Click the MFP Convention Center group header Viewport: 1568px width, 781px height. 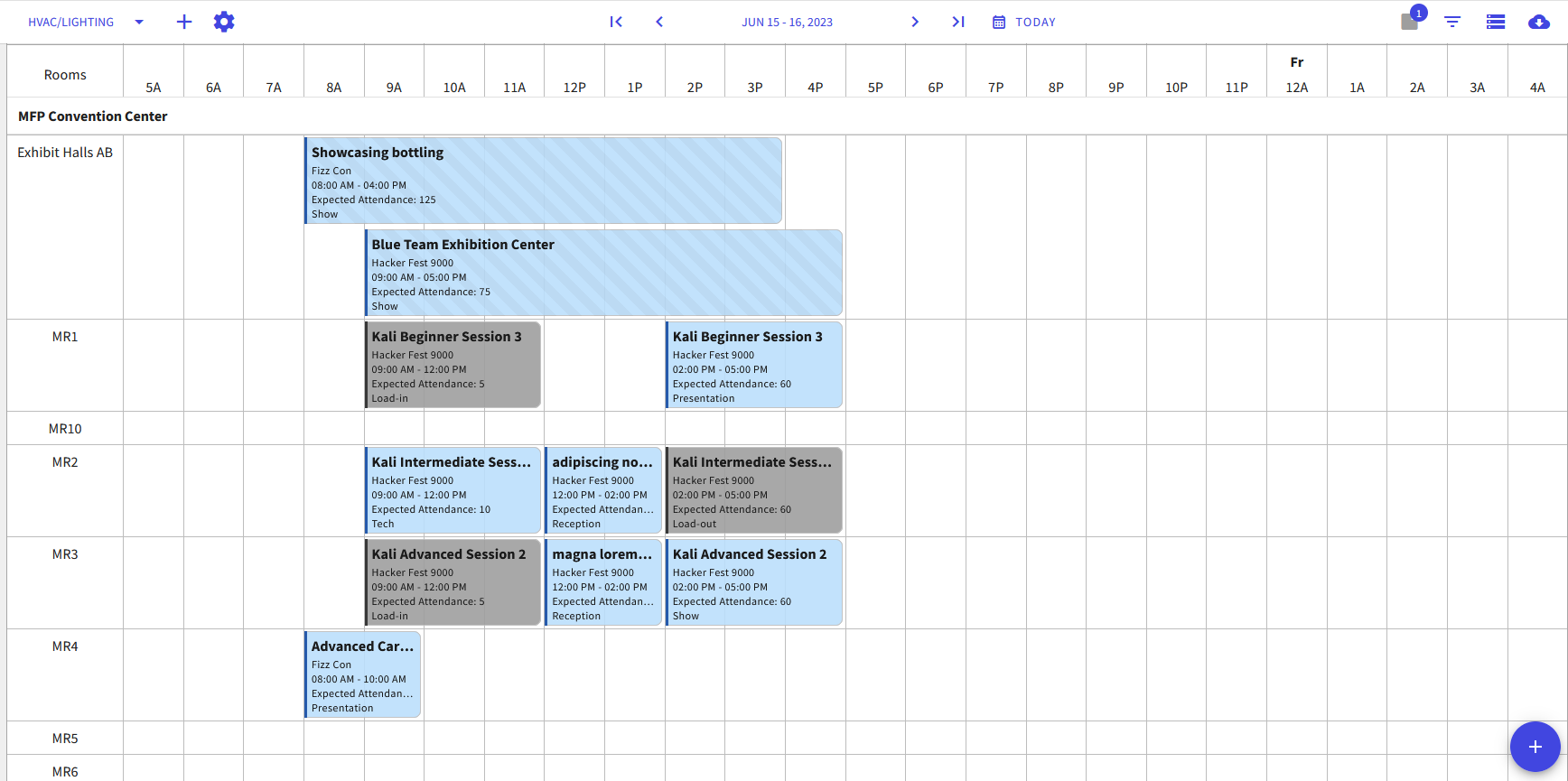click(93, 116)
